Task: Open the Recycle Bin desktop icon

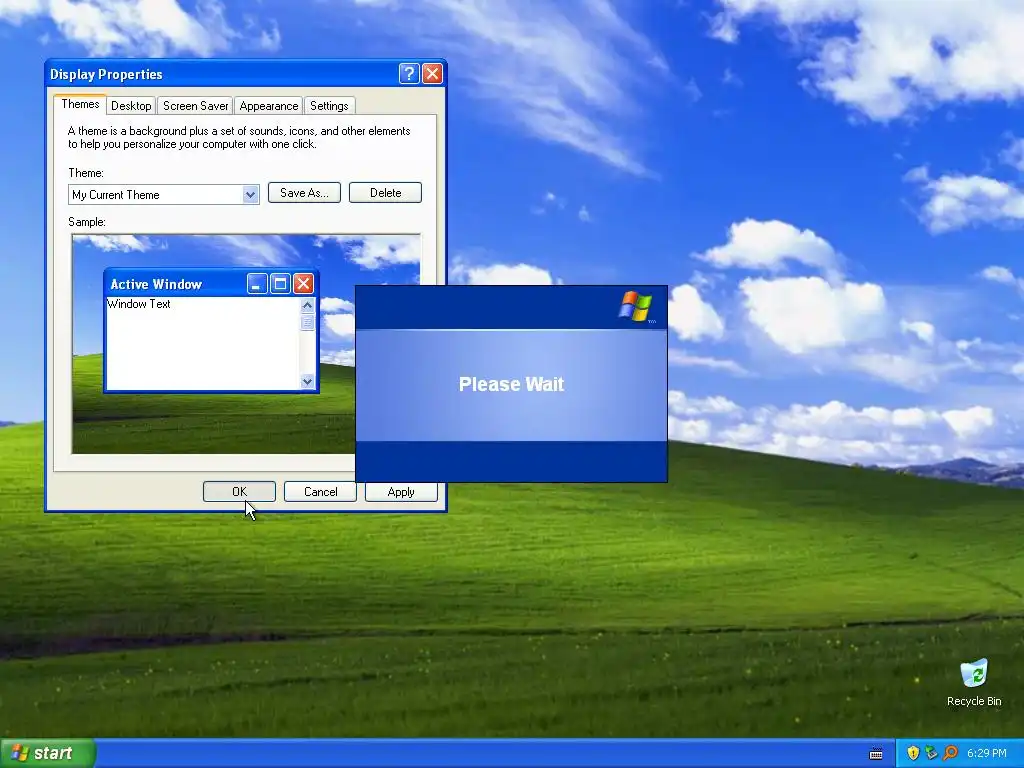Action: coord(974,682)
